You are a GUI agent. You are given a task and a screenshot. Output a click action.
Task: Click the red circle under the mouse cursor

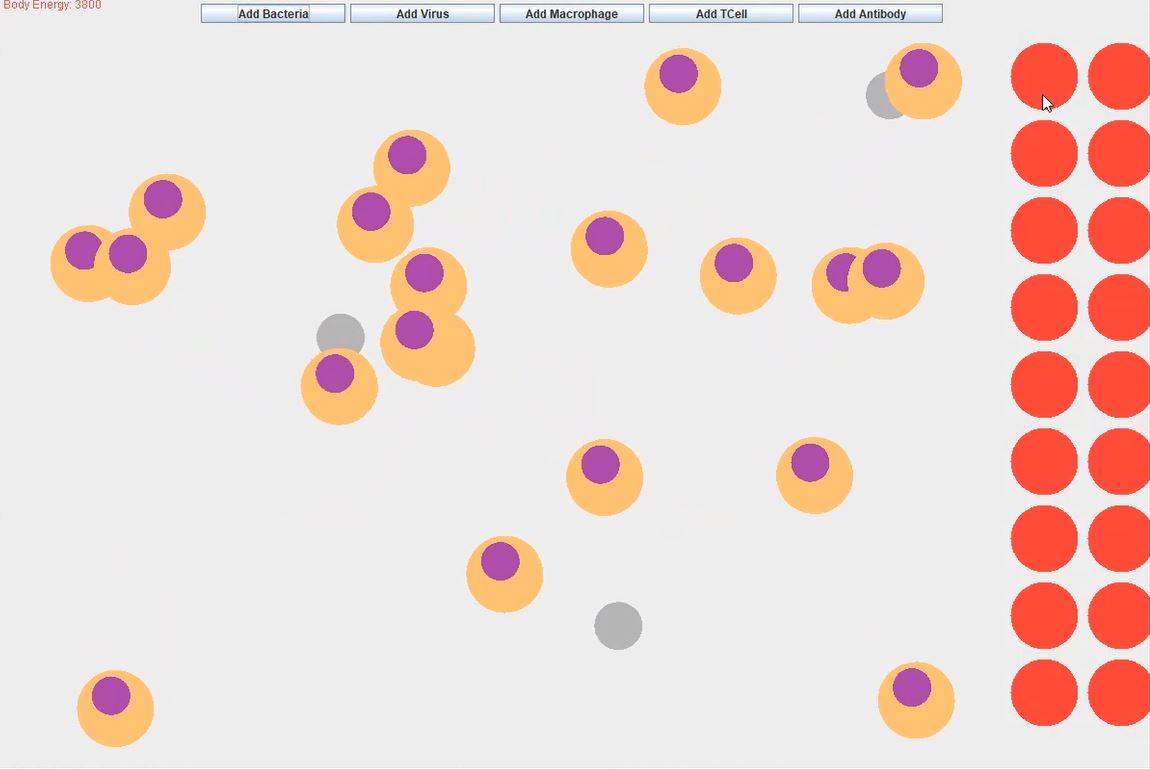[x=1044, y=76]
